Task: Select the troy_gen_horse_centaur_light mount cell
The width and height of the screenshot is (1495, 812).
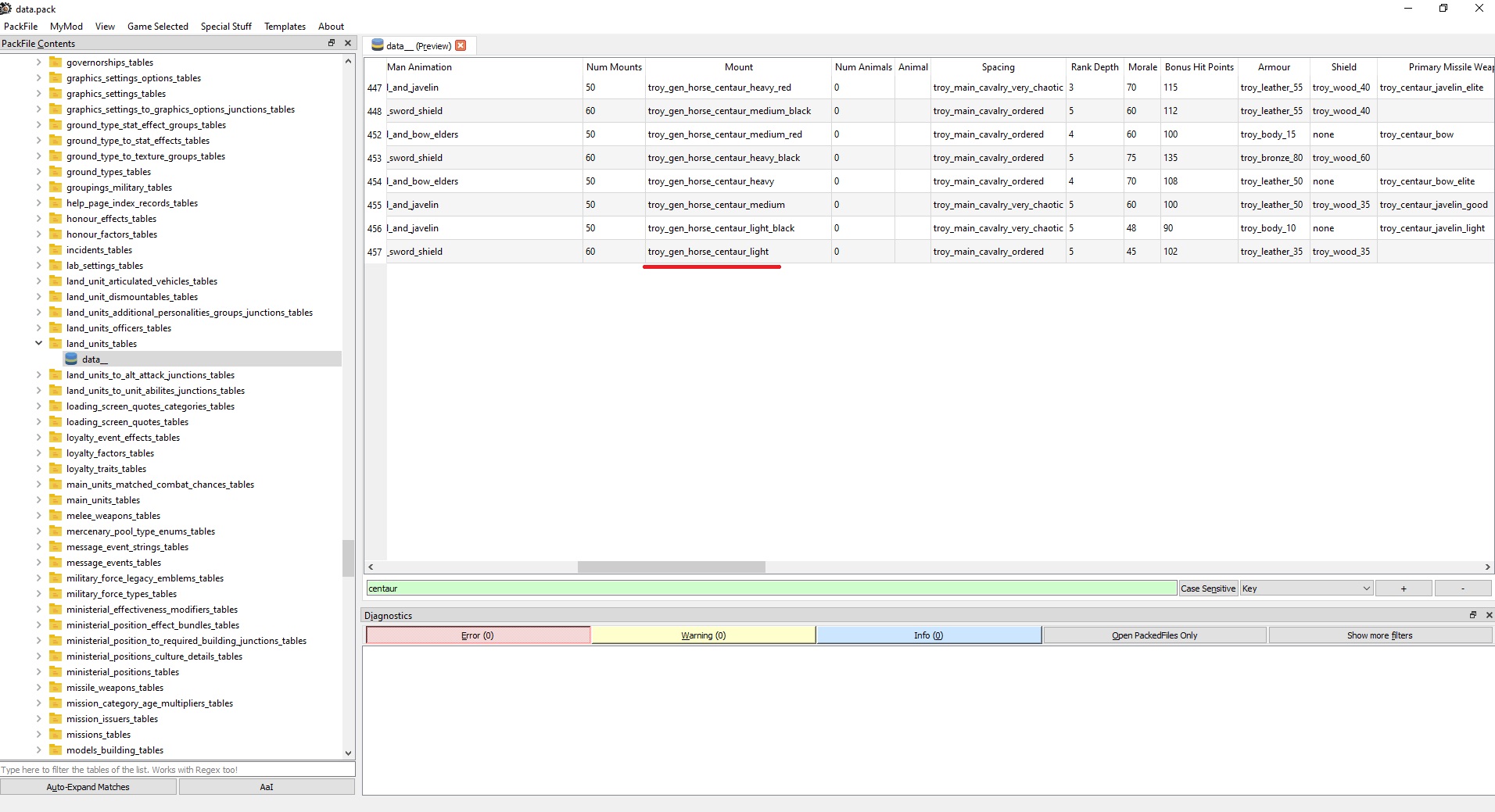Action: click(x=737, y=252)
